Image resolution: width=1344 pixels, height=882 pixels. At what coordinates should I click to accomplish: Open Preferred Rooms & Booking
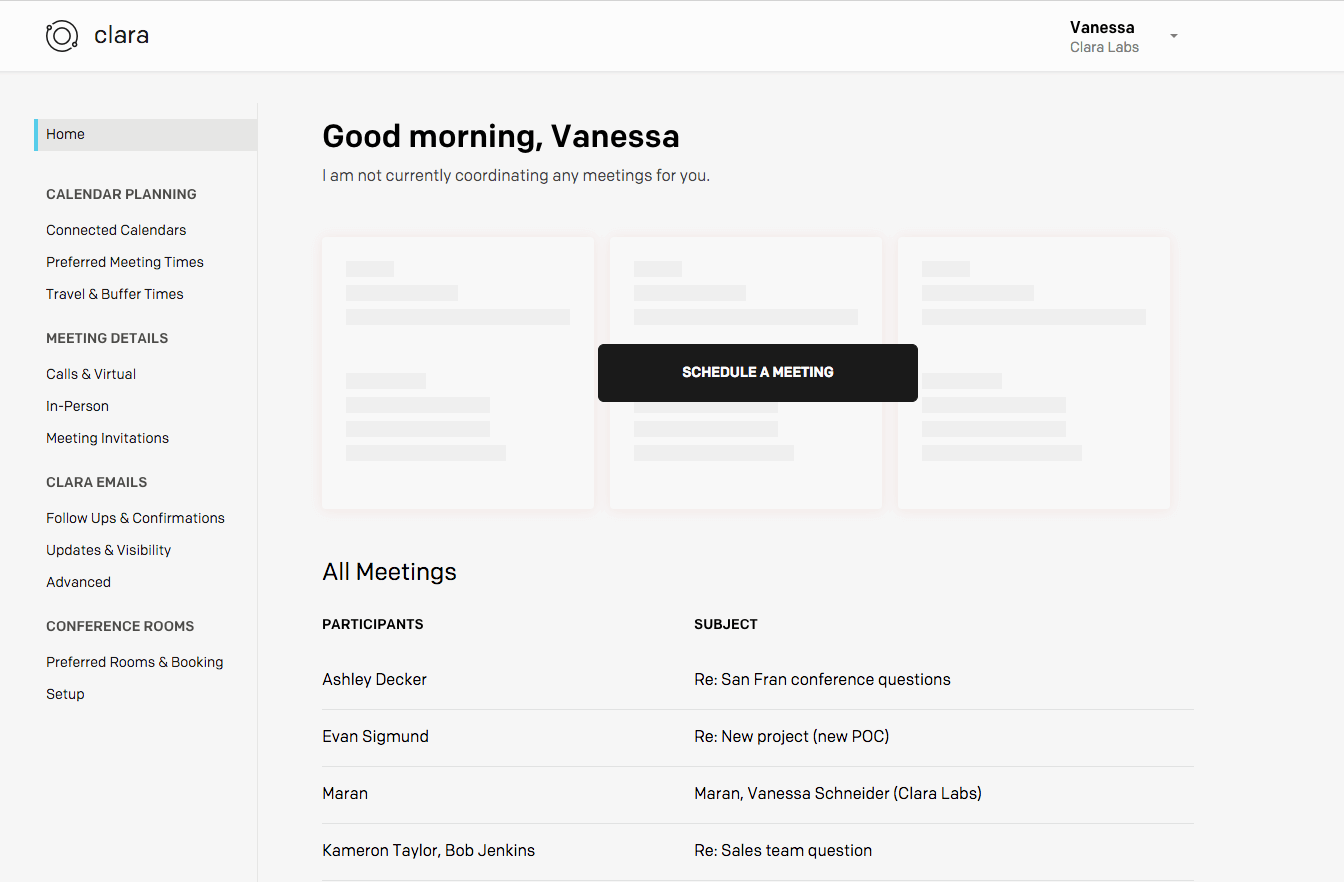134,662
